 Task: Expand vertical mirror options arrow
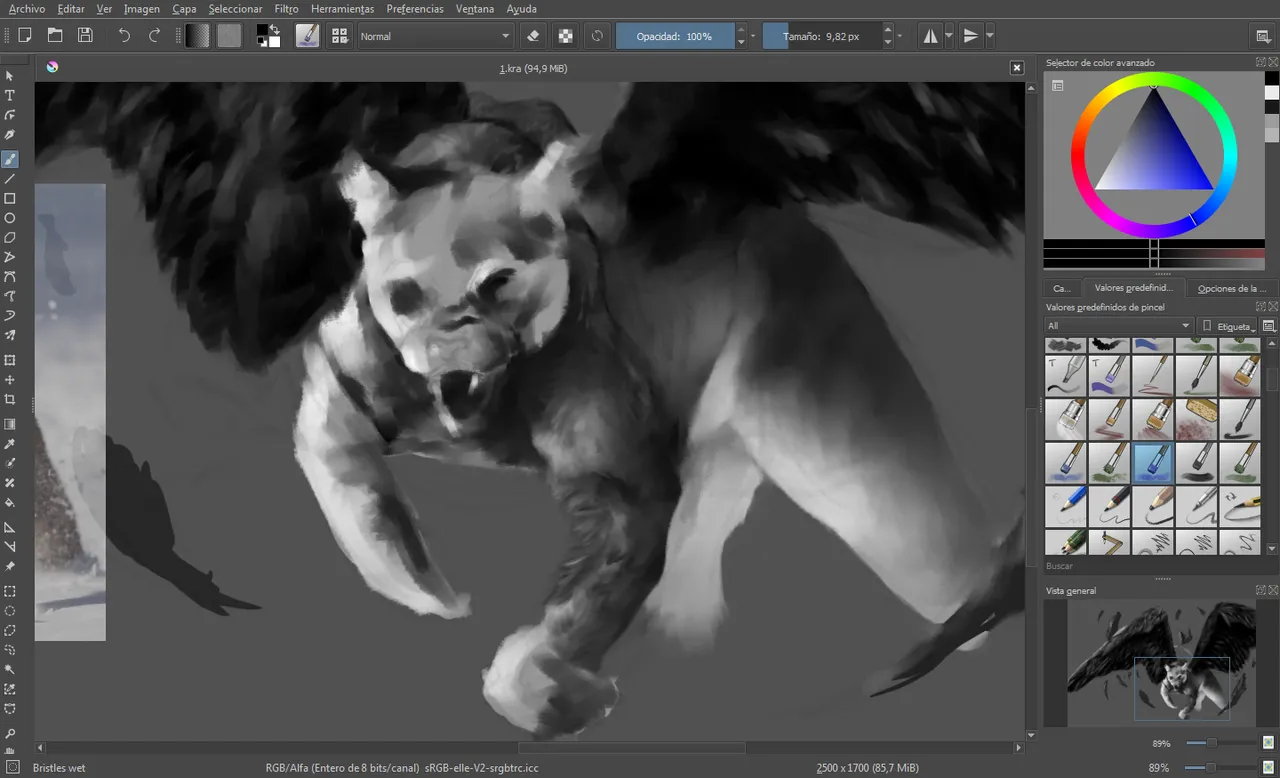pyautogui.click(x=989, y=36)
